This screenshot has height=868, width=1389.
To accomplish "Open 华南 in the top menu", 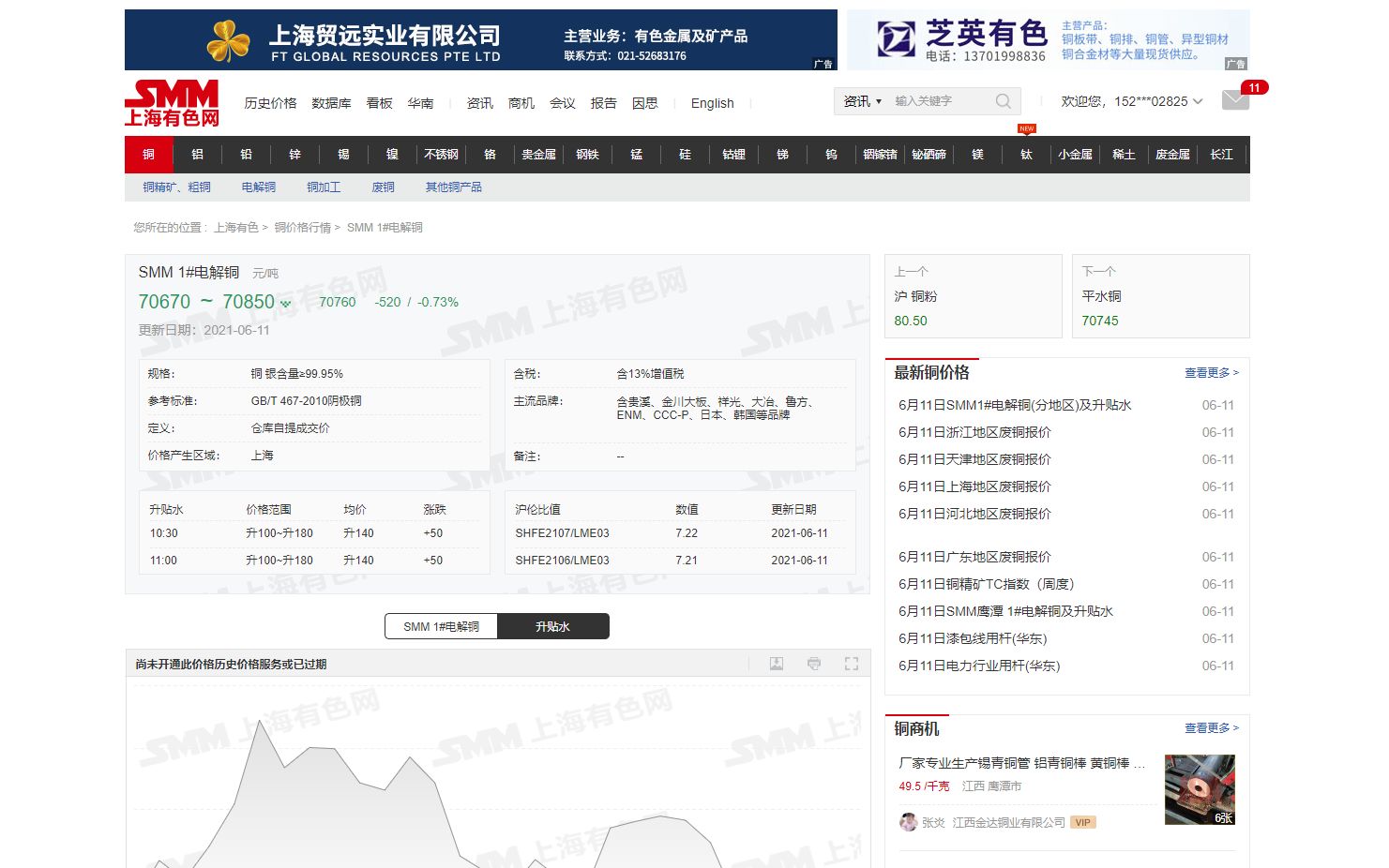I will click(421, 103).
